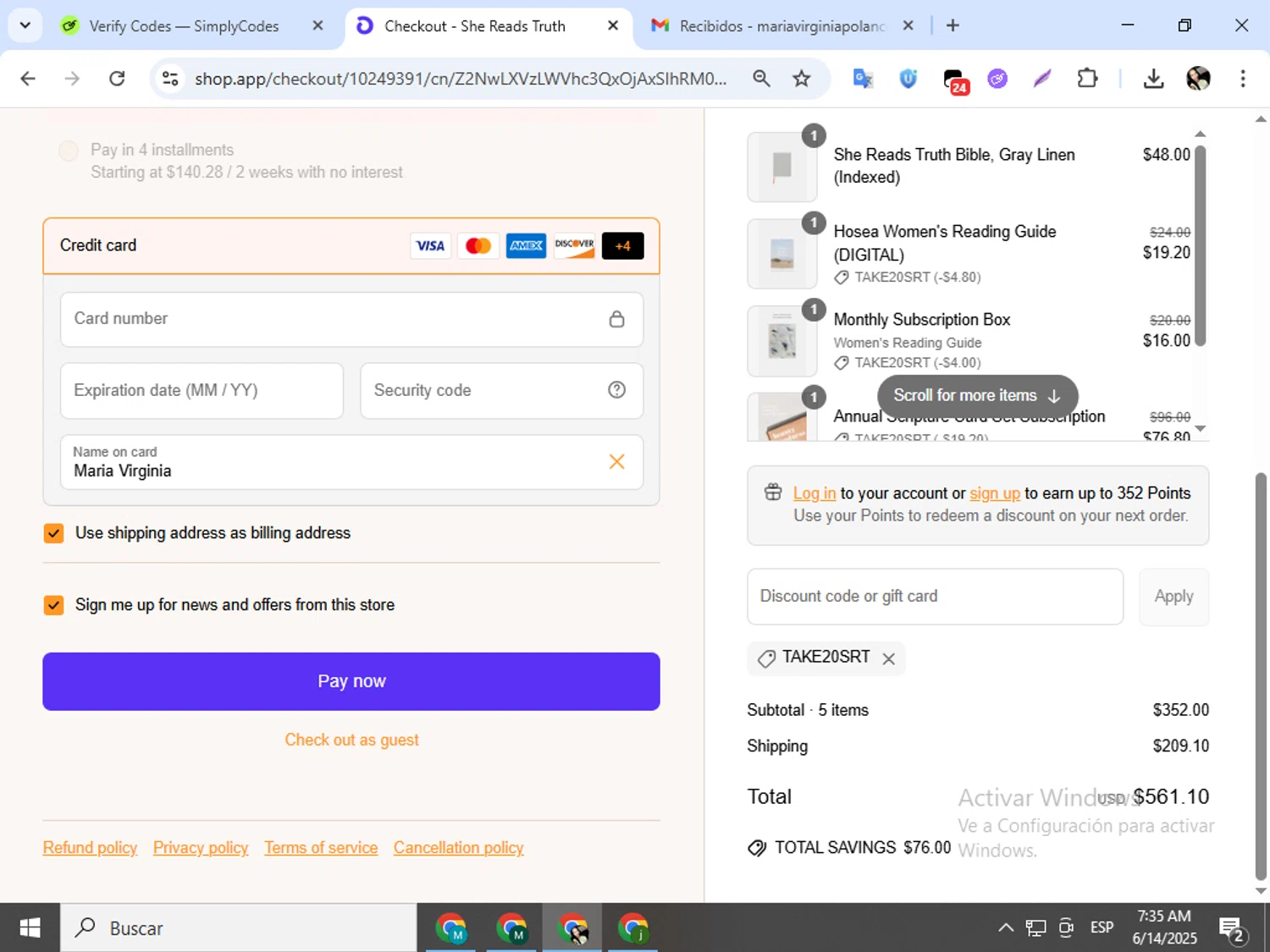Focus the Security code field
1270x952 pixels.
coord(501,390)
